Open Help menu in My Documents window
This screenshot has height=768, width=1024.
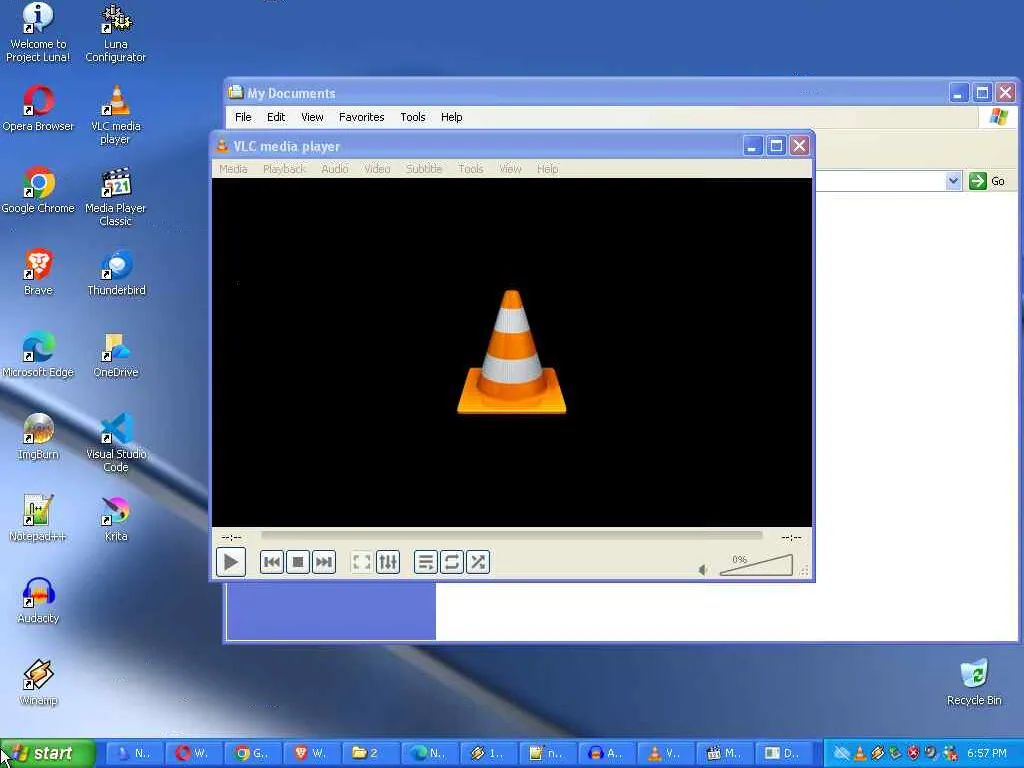pos(451,117)
